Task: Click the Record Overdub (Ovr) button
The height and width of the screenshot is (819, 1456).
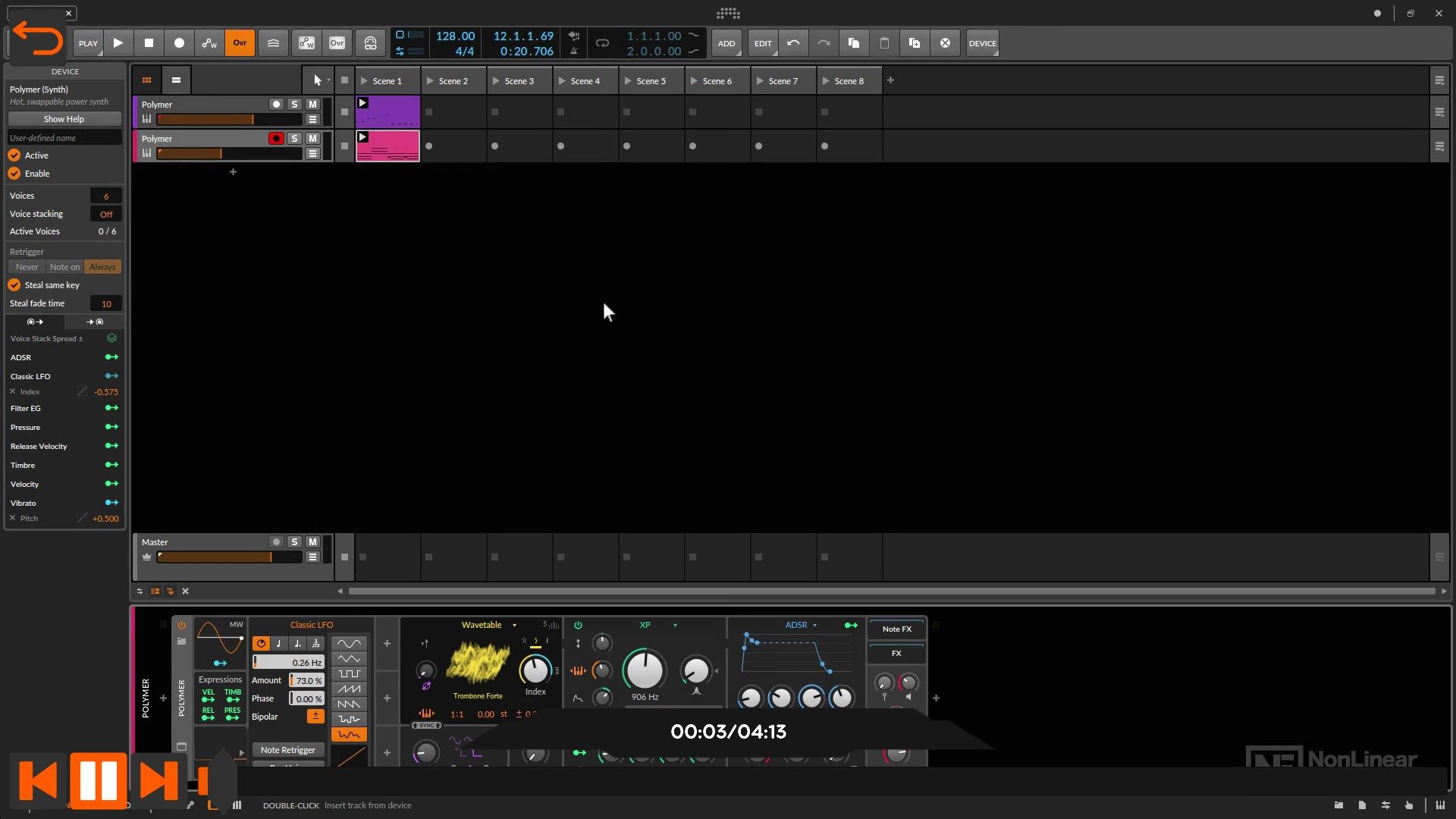Action: (x=240, y=43)
